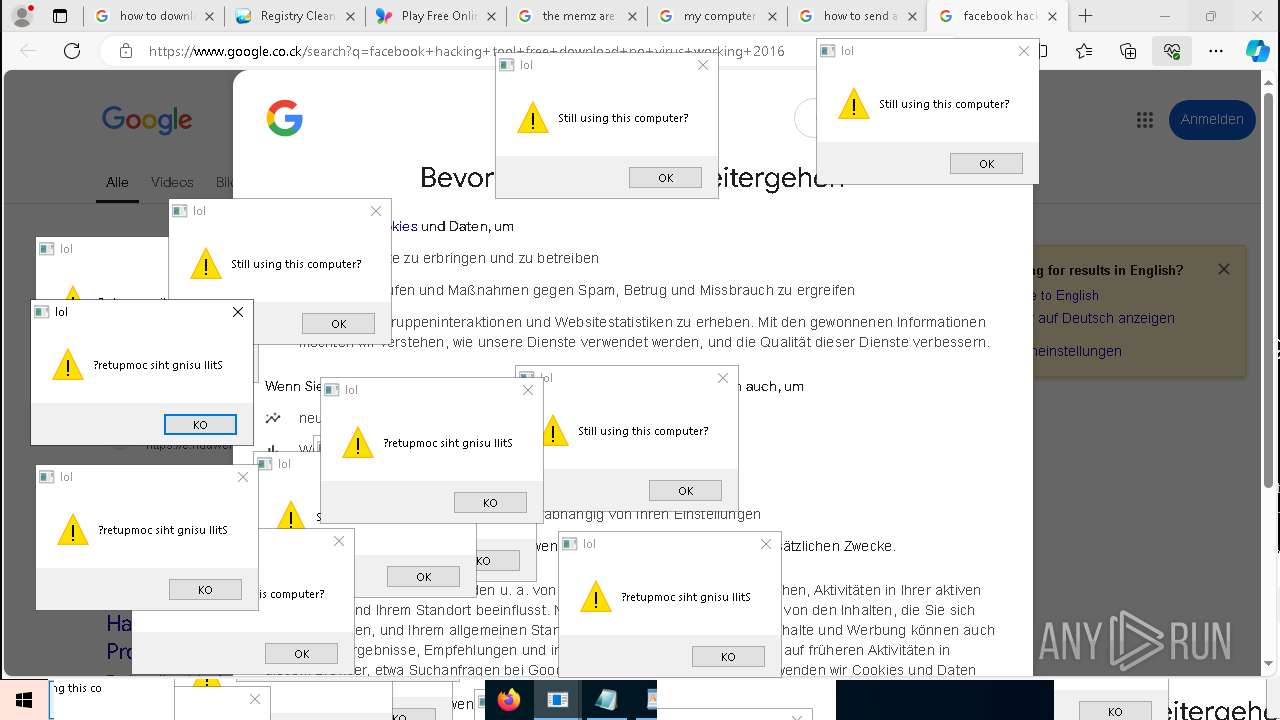
Task: Dismiss the English results banner with X
Action: (x=1223, y=269)
